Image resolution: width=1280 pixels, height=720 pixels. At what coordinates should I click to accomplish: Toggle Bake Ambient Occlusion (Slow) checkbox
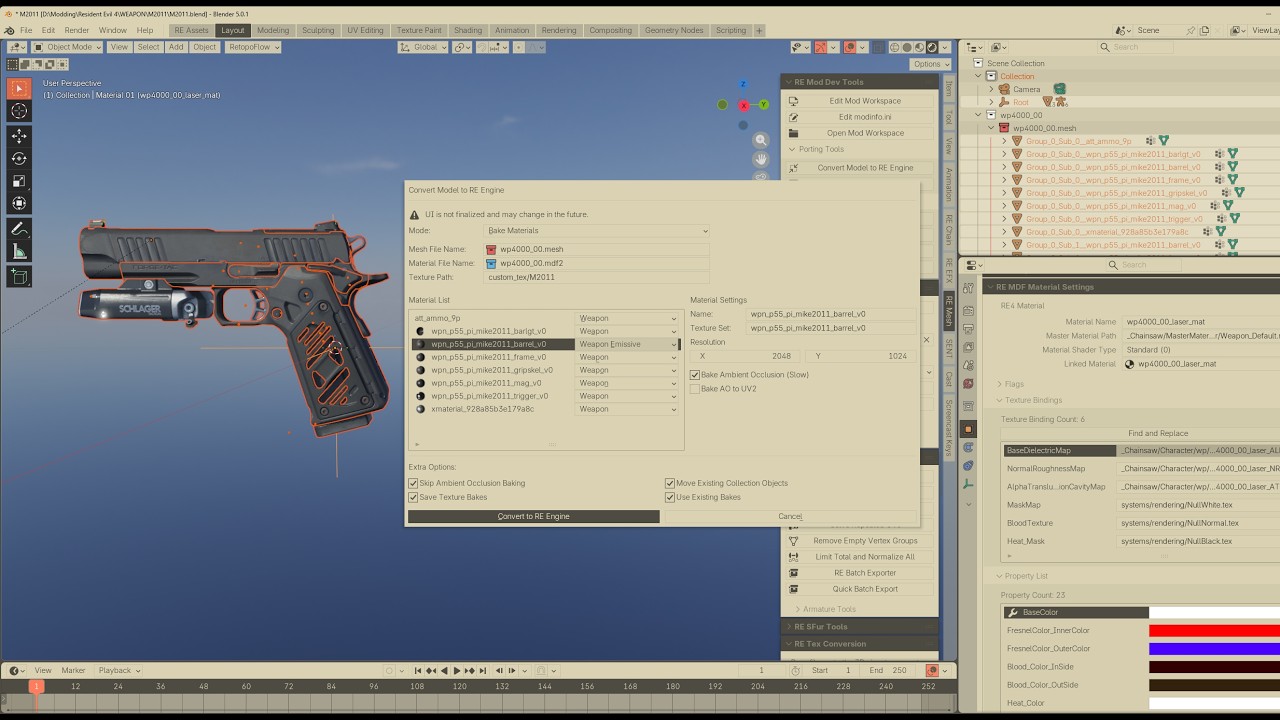point(695,375)
